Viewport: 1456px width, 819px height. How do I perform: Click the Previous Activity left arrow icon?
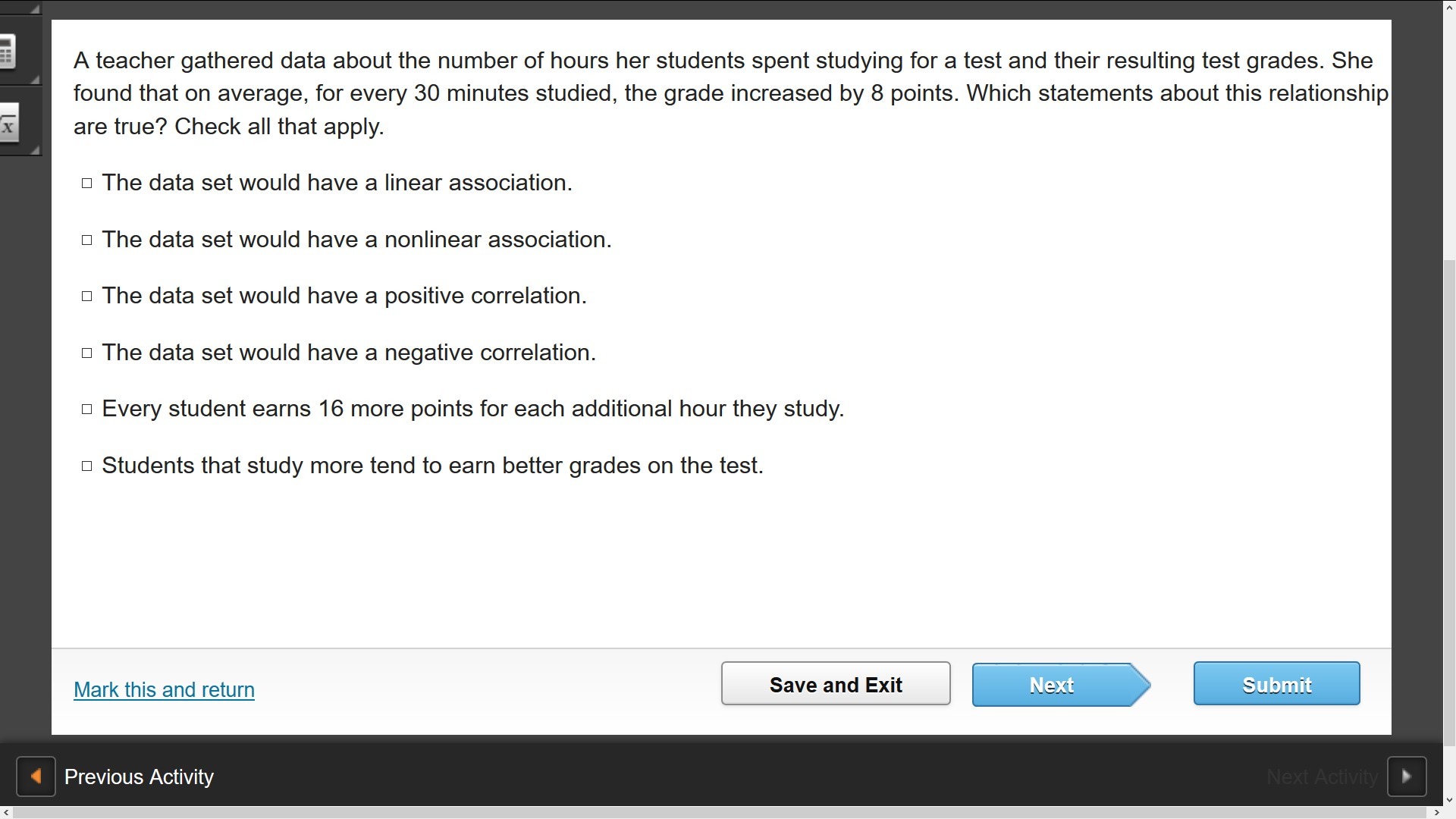36,777
